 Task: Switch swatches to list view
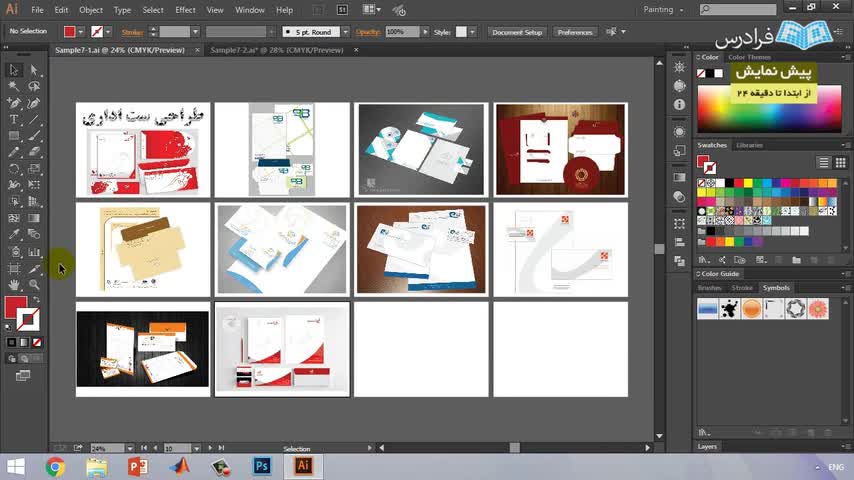coord(824,162)
